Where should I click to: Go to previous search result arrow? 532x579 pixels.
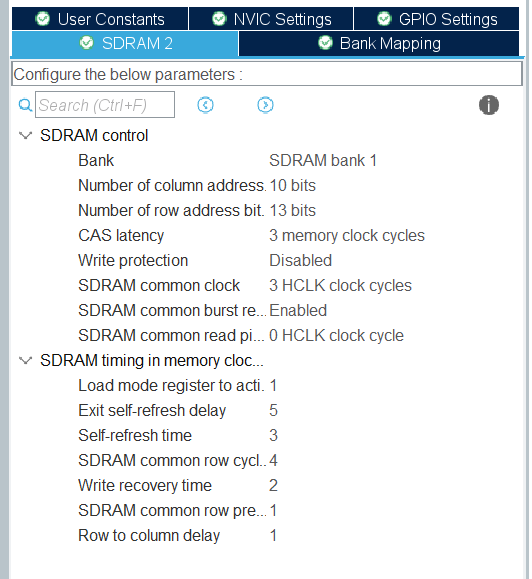[205, 105]
